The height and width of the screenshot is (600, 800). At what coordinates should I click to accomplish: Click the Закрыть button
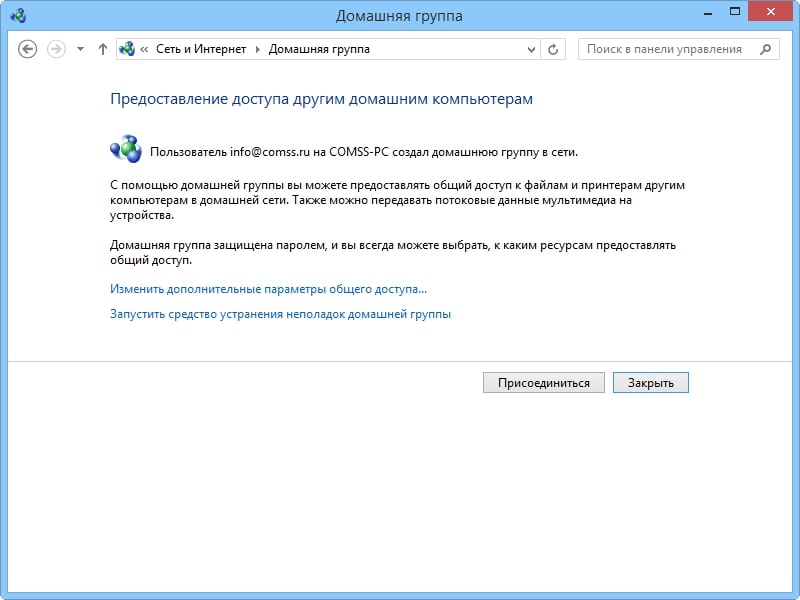tap(651, 383)
